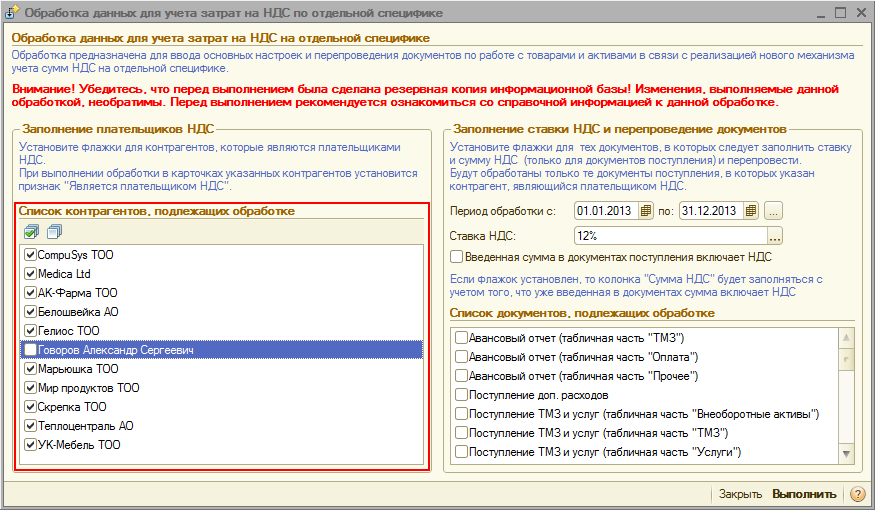
Task: Select the Мир продуктов ТОО row
Action: (88, 388)
